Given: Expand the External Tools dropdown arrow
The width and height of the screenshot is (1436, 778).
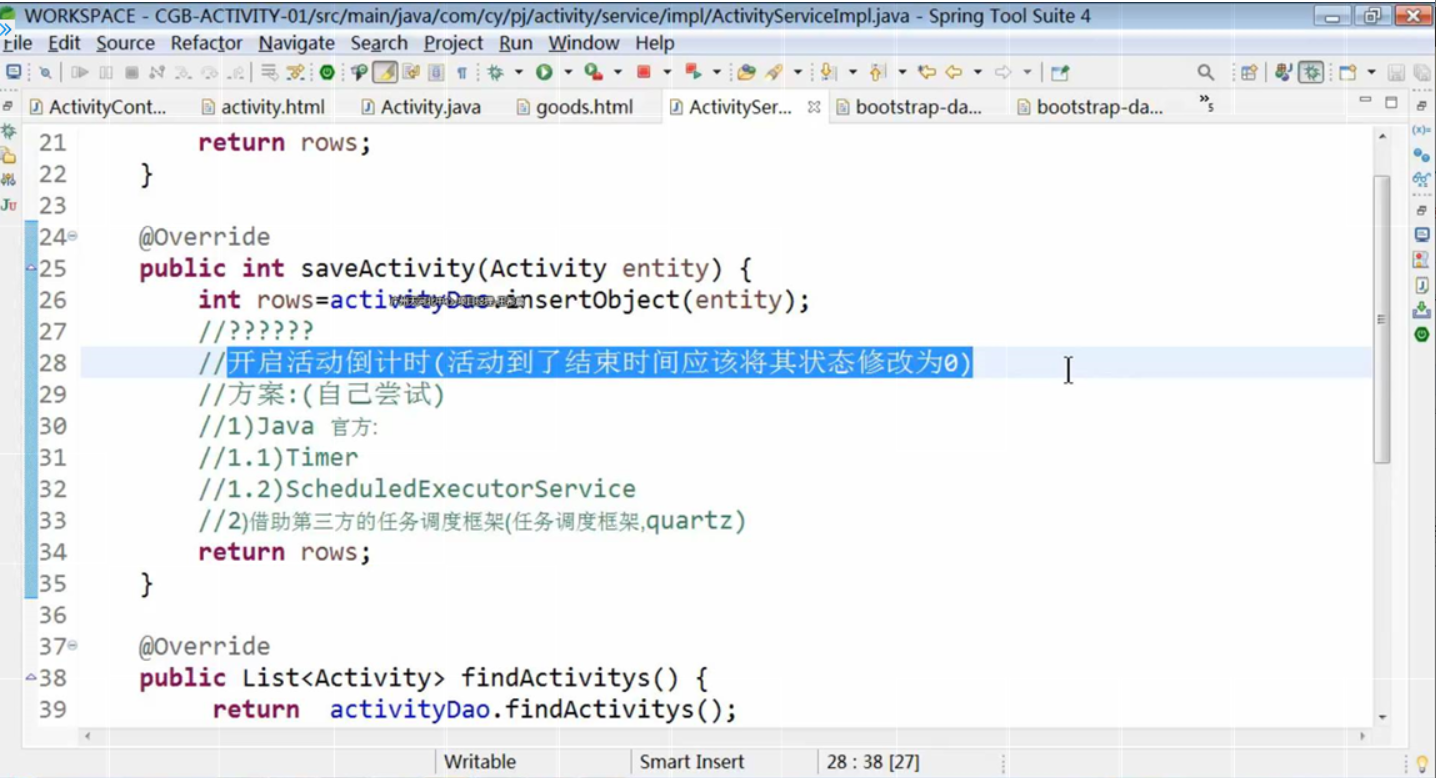Looking at the screenshot, I should 617,72.
